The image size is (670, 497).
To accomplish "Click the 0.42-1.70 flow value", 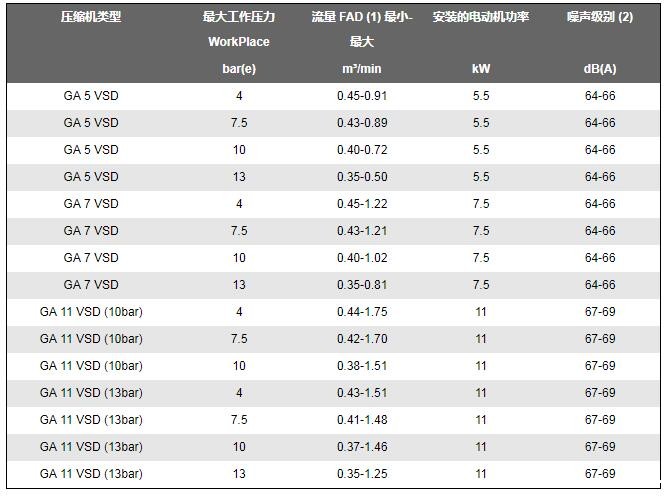I will (361, 339).
